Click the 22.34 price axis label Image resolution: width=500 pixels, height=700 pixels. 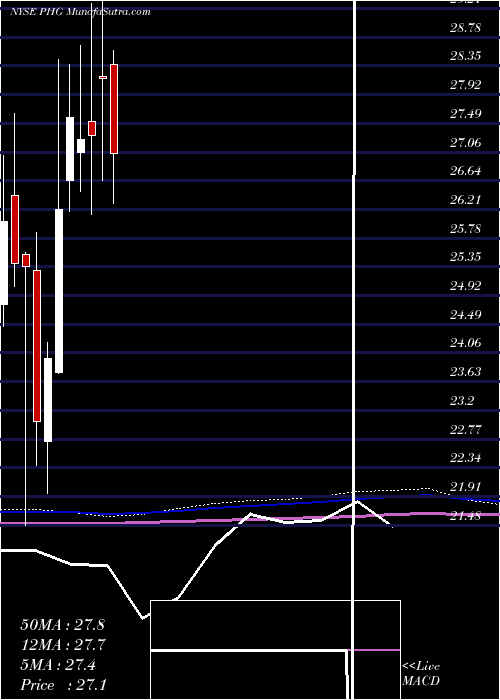(465, 458)
